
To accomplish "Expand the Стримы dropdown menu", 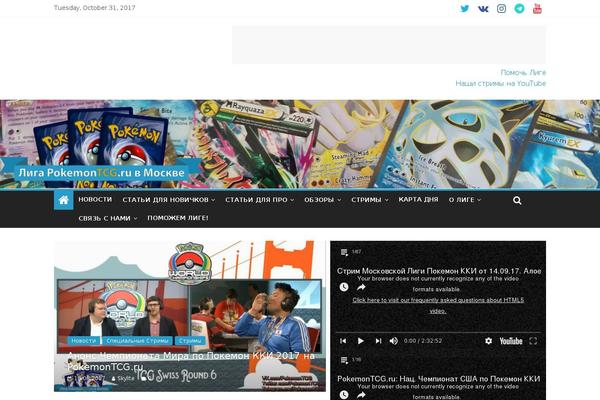I will 370,200.
